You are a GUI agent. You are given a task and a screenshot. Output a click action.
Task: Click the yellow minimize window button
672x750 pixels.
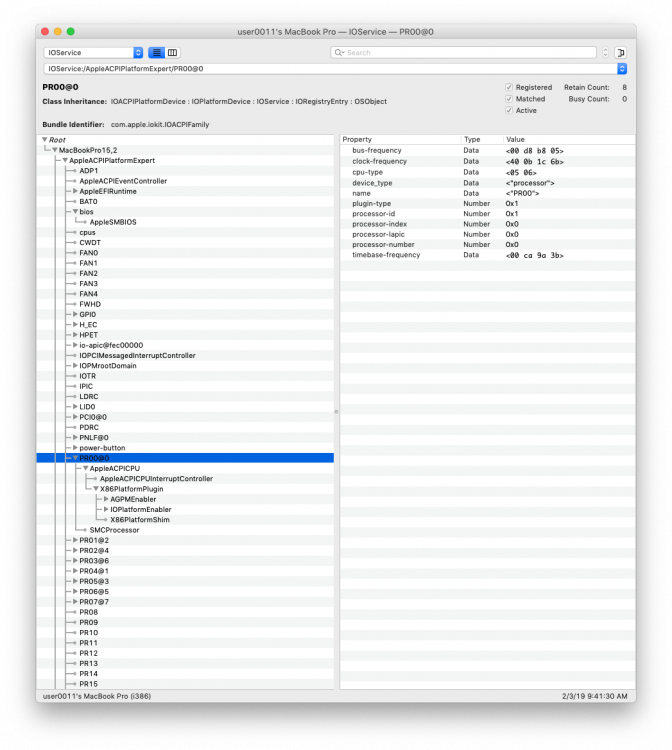(x=58, y=32)
